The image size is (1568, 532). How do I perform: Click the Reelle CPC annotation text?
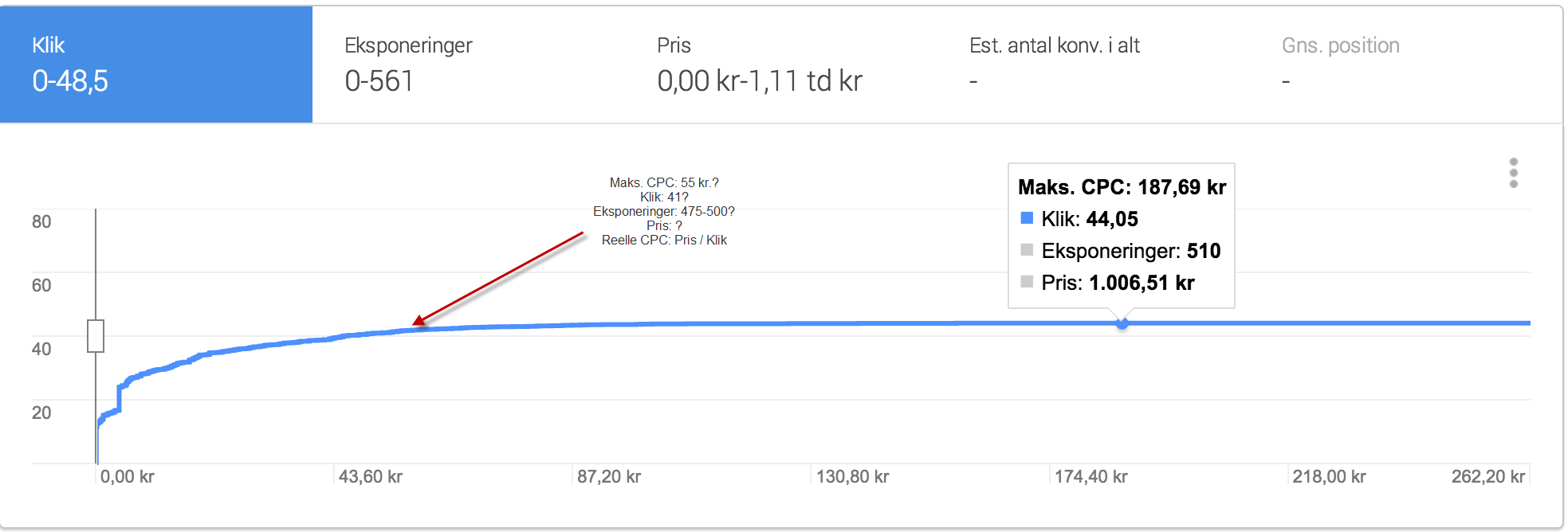pyautogui.click(x=664, y=240)
